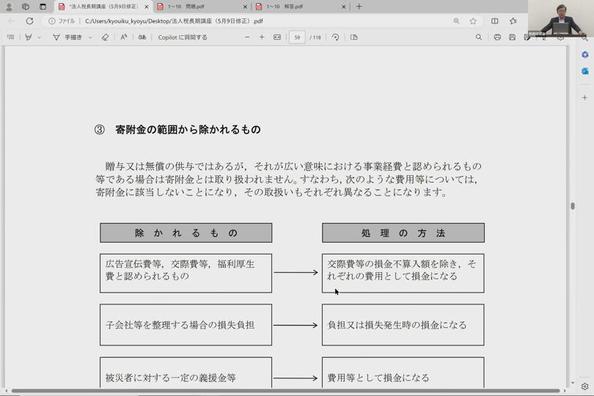The image size is (594, 396).
Task: Click the zoom magnifier in address bar
Action: [456, 21]
